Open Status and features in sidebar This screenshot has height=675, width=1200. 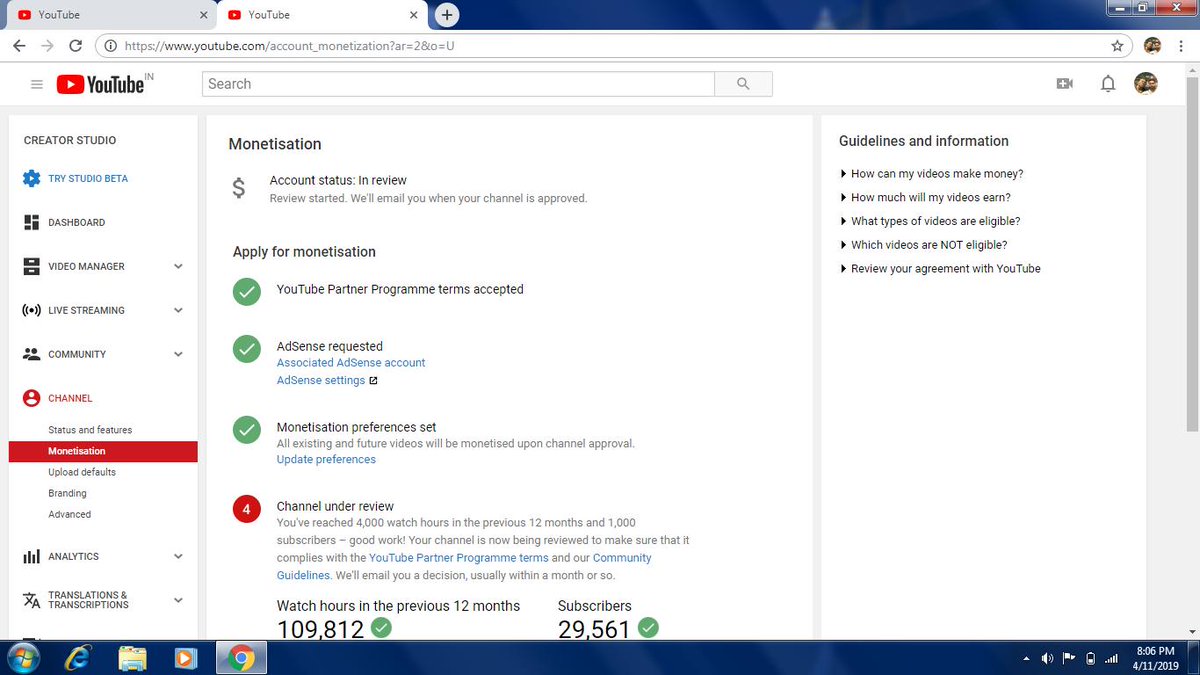[90, 430]
